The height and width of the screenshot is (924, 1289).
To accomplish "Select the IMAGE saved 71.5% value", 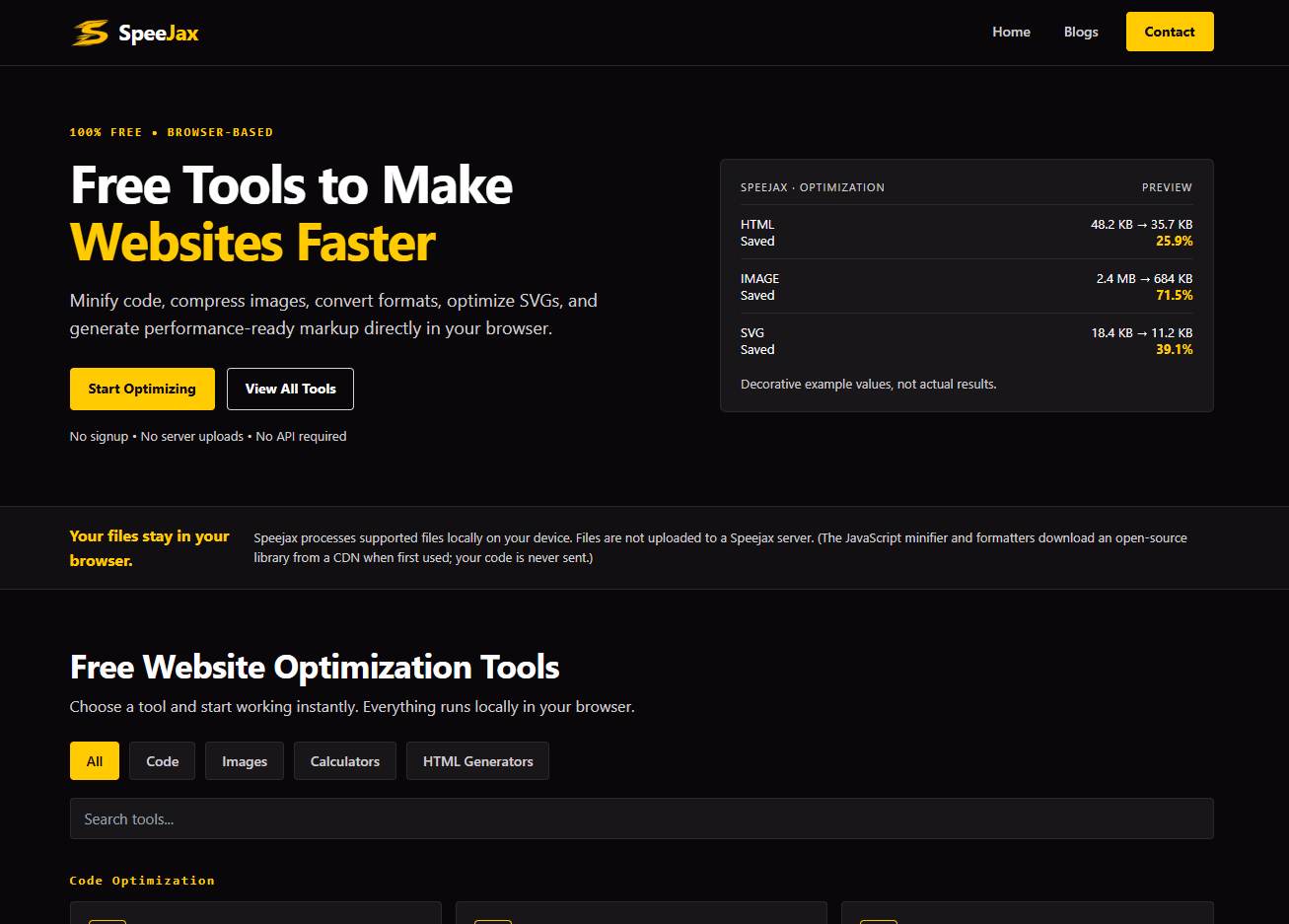I will [1174, 296].
